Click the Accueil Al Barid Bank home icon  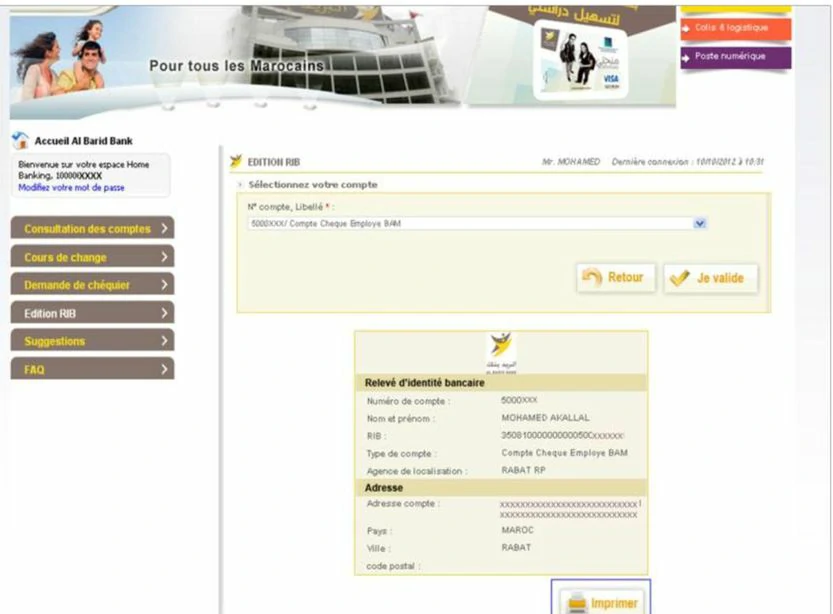click(x=20, y=141)
